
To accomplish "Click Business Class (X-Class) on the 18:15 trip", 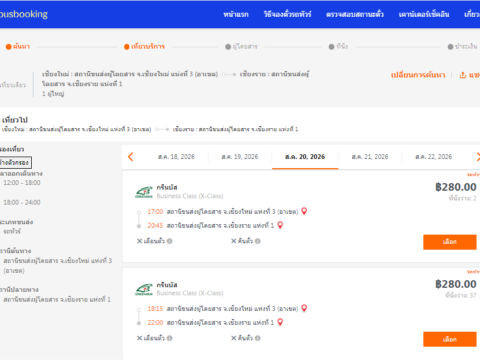I will coord(190,293).
